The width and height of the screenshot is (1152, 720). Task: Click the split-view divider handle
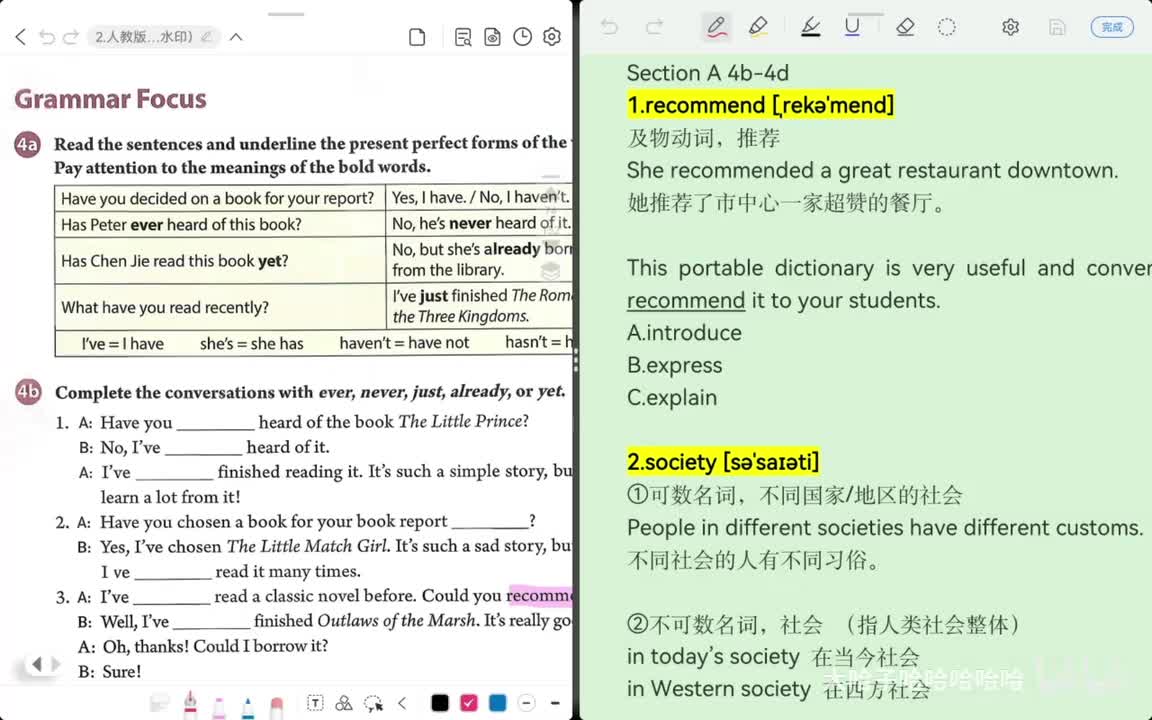click(x=575, y=360)
